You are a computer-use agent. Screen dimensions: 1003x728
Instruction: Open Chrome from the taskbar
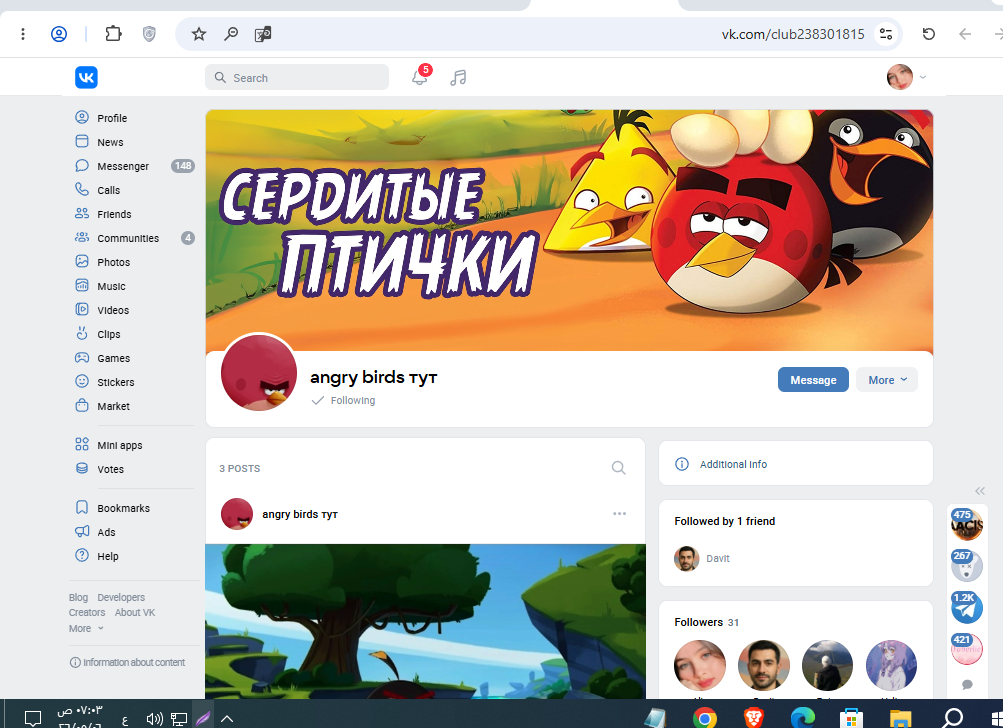[704, 718]
